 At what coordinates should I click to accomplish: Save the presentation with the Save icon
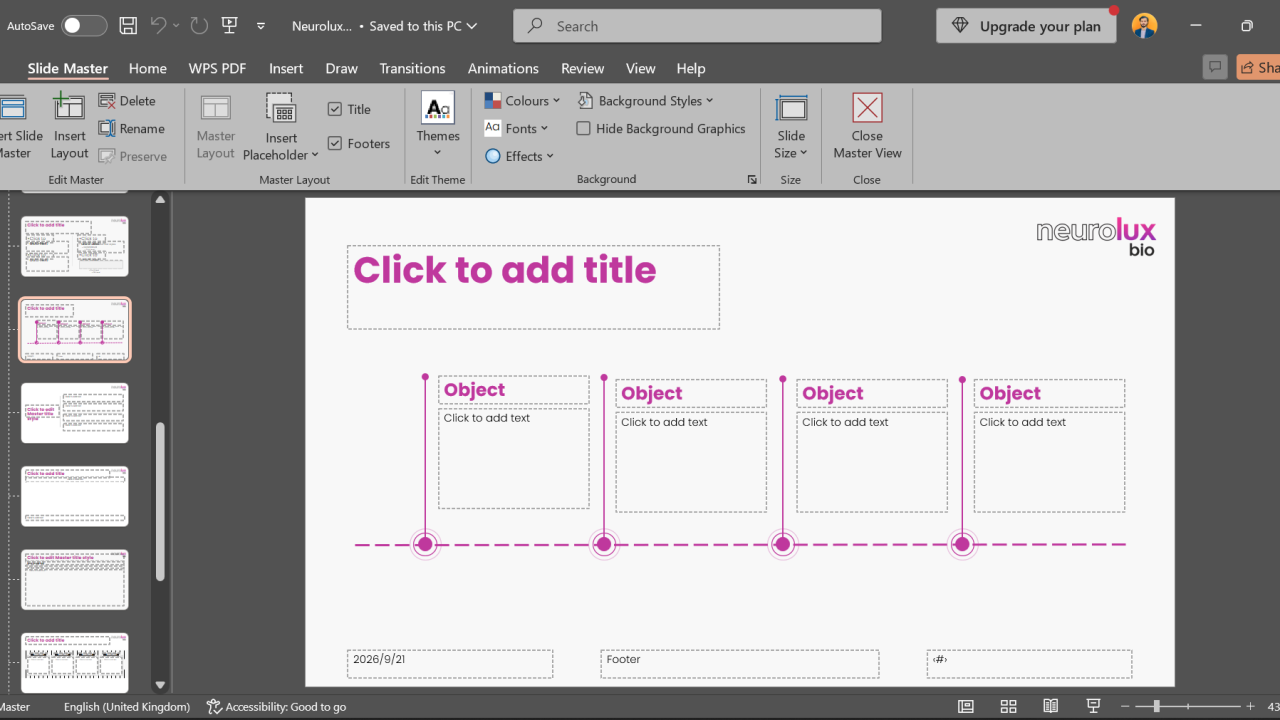[128, 26]
